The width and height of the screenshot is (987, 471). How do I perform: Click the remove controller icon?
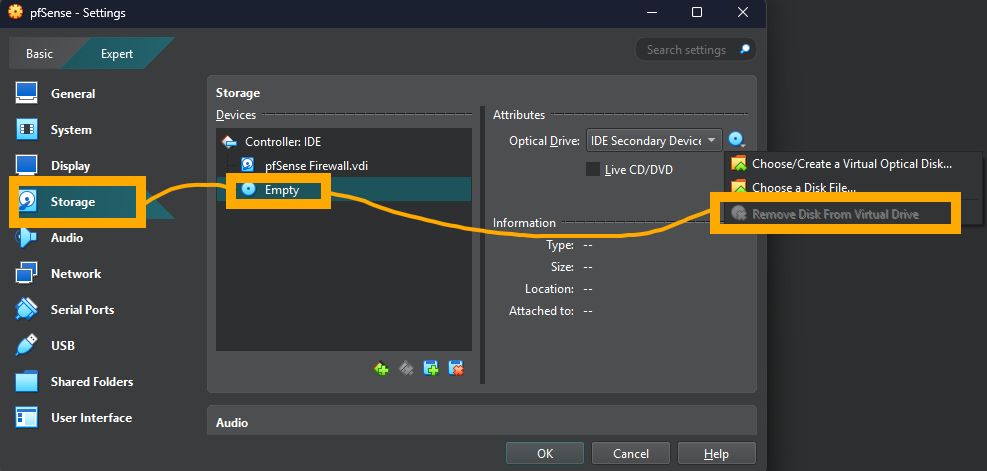406,368
